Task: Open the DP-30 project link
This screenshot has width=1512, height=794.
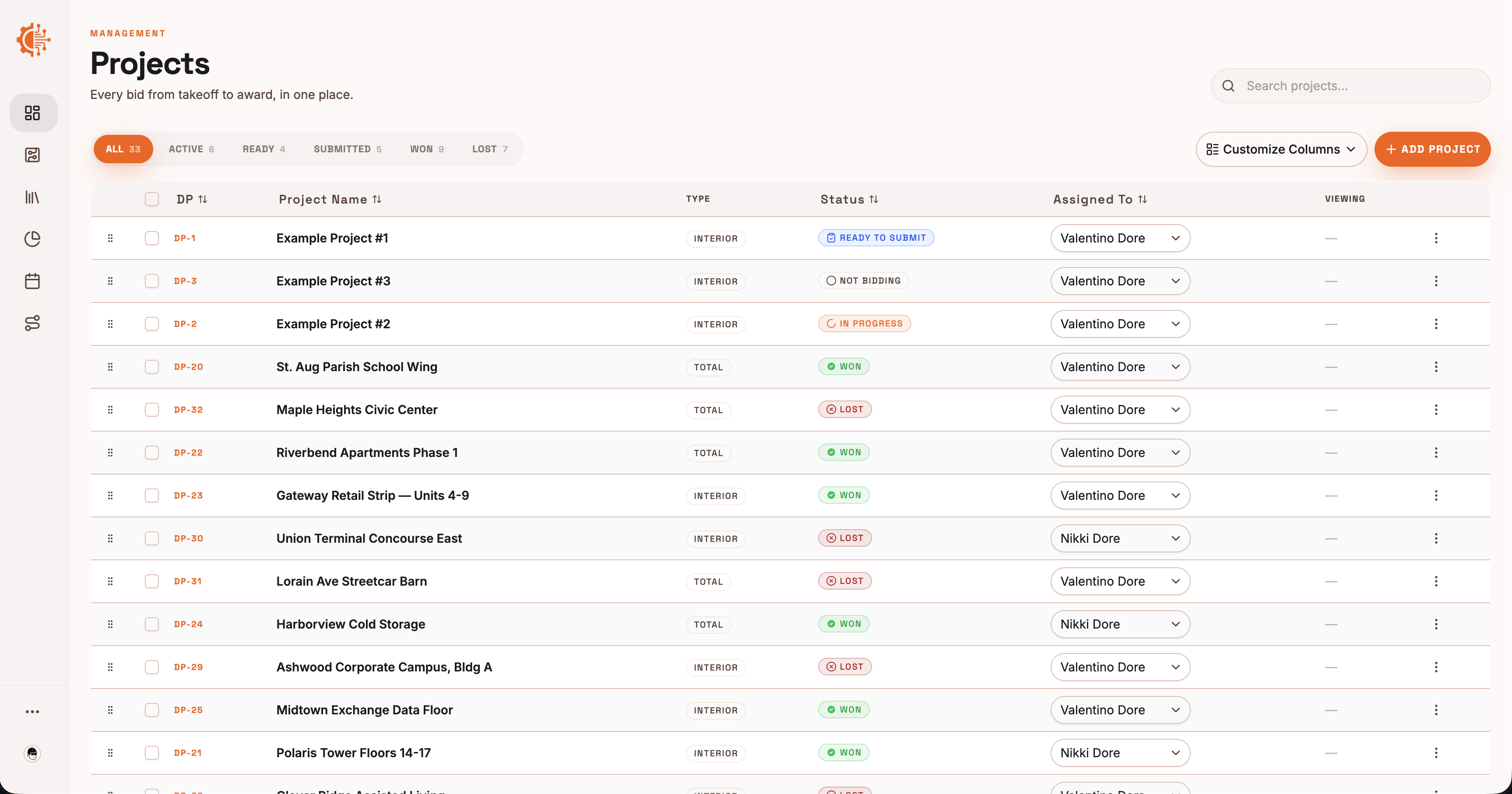Action: click(188, 538)
